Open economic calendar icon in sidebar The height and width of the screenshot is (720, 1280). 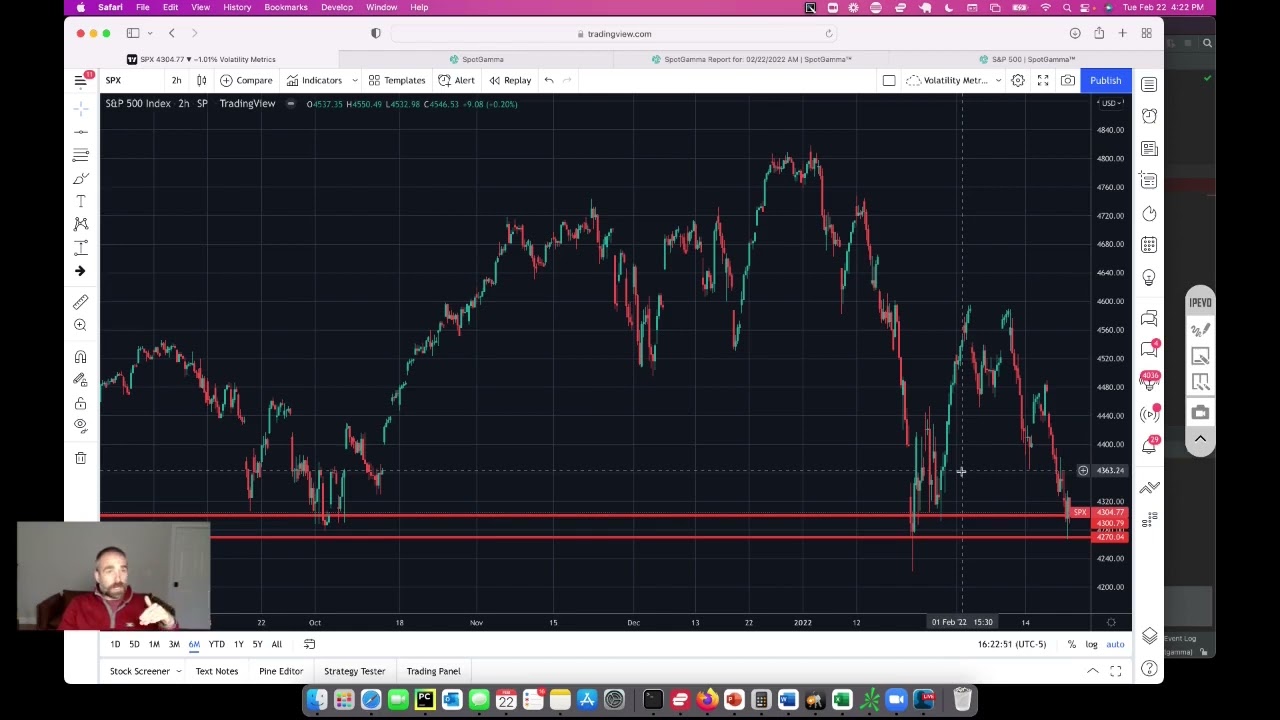pos(1149,245)
